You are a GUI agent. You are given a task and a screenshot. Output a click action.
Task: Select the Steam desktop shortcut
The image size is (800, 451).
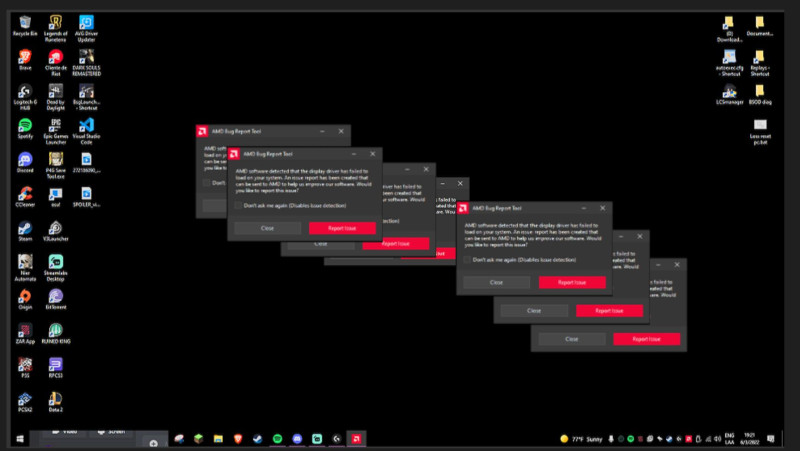[x=25, y=231]
